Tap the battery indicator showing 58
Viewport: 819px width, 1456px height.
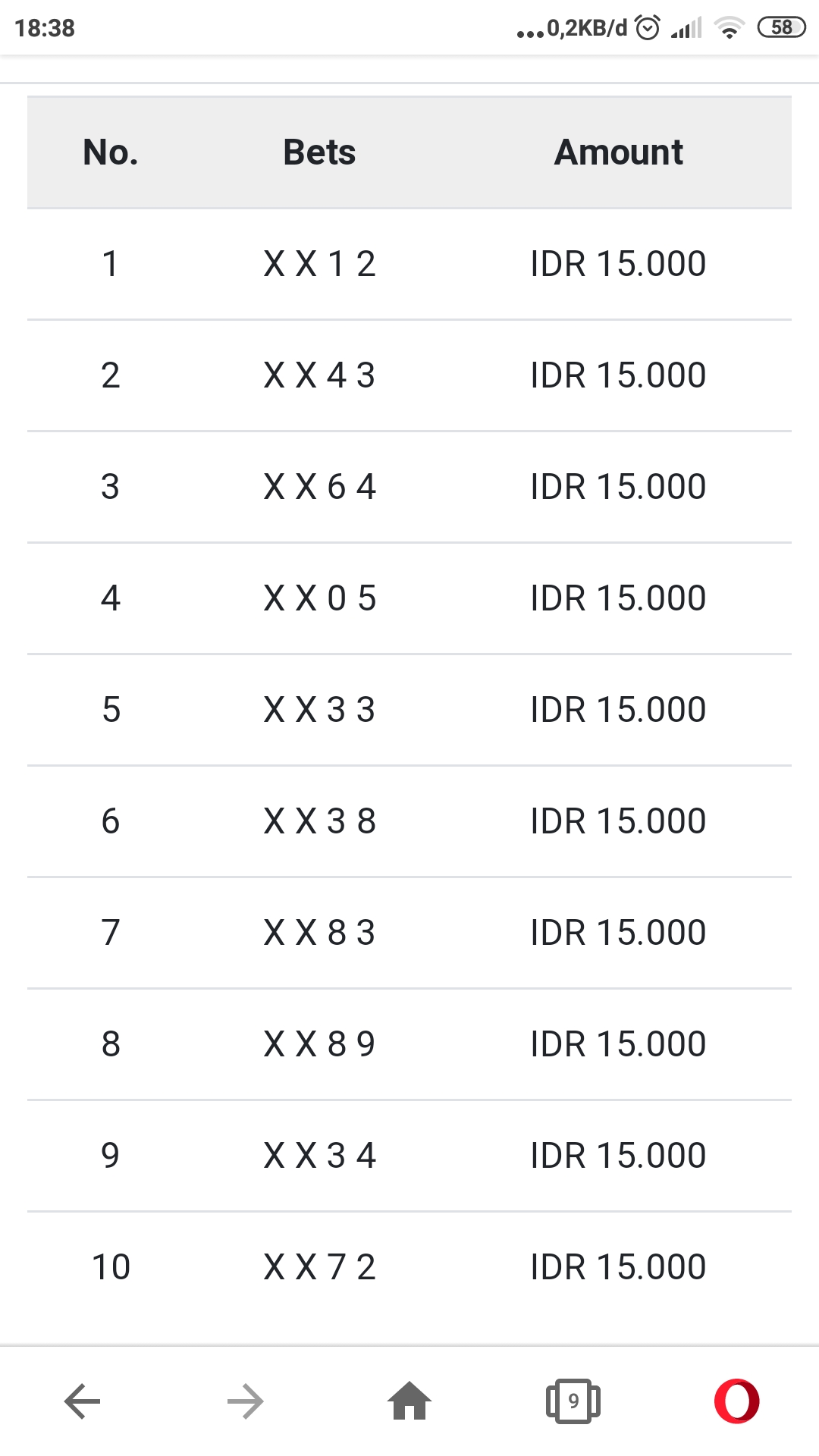coord(781,28)
